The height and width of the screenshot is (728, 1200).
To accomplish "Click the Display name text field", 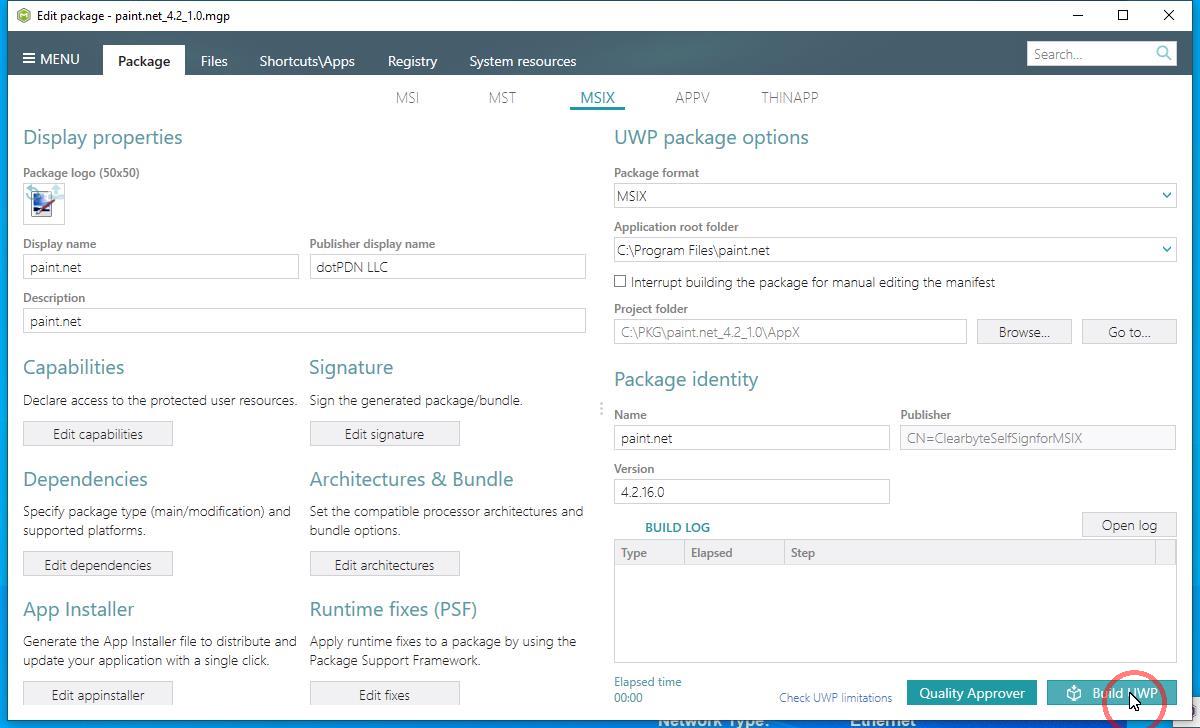I will click(x=161, y=267).
